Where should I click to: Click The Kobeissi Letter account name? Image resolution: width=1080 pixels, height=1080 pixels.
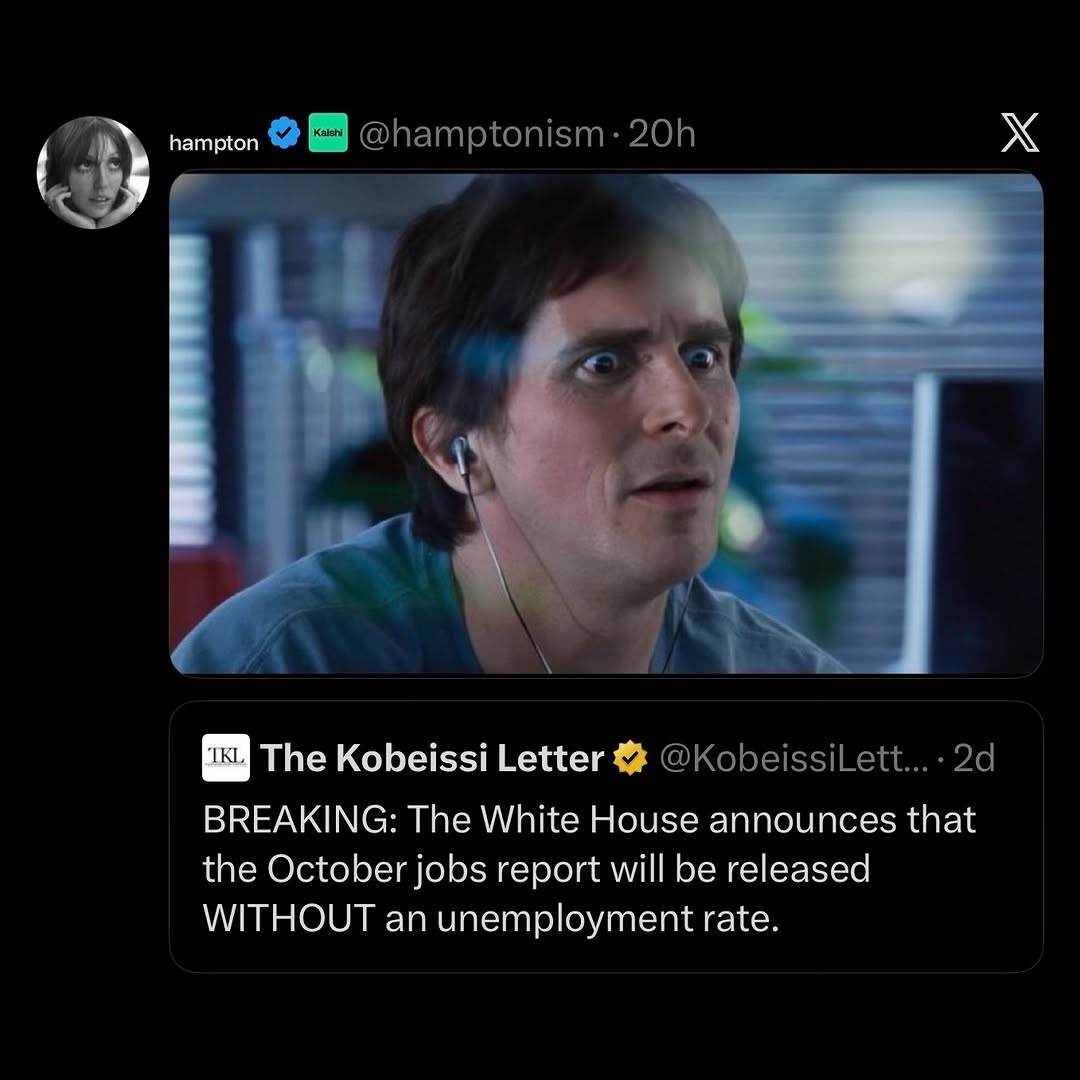432,759
